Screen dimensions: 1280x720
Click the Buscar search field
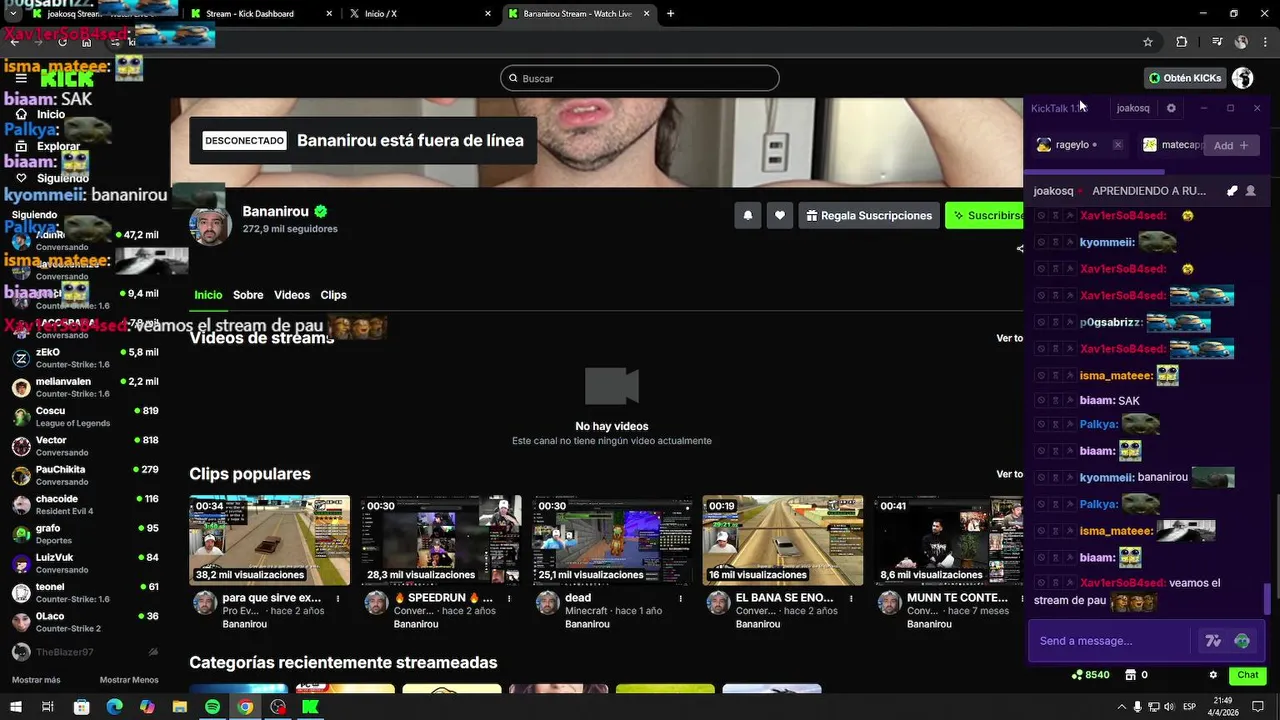639,78
